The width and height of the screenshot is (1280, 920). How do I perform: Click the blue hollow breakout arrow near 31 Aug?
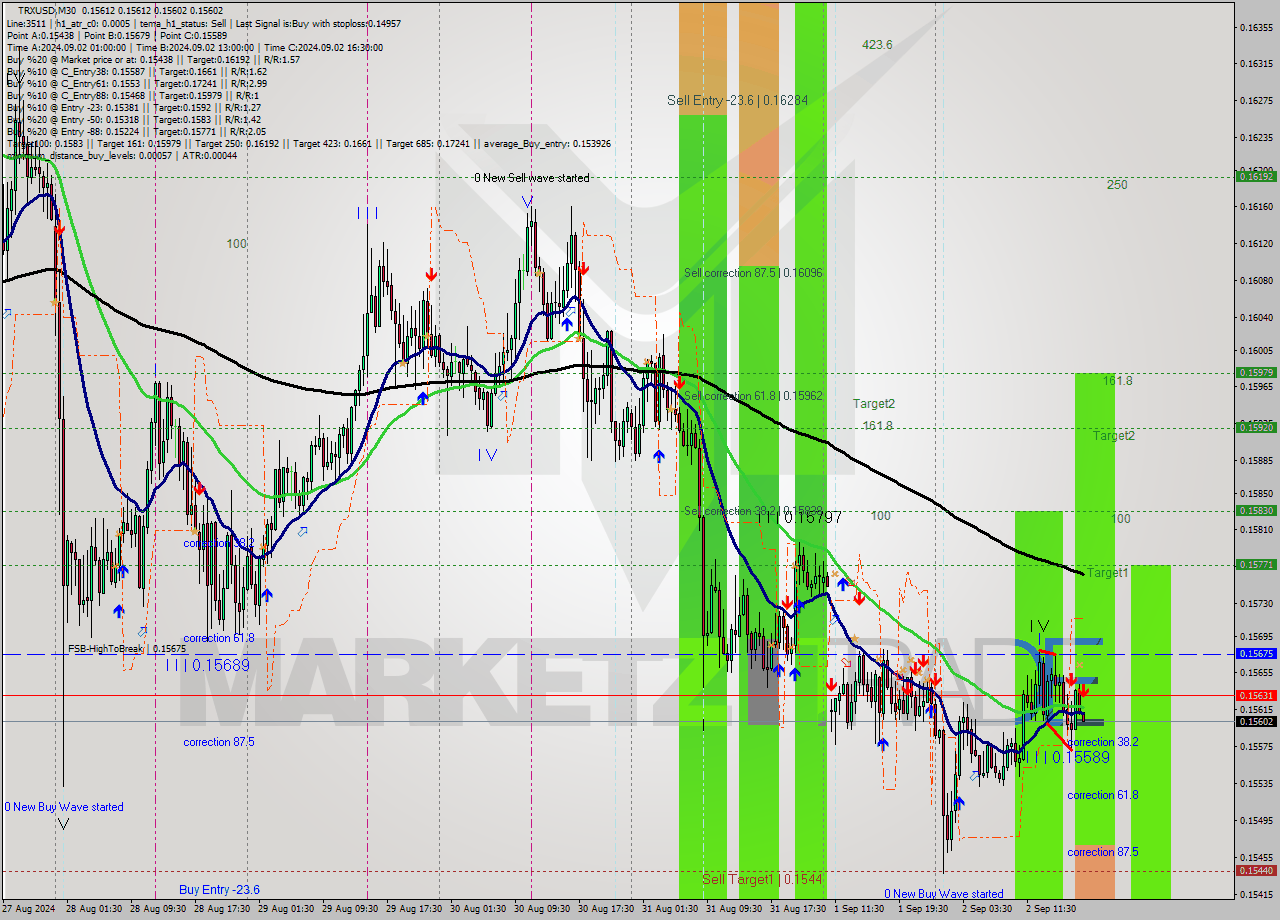(833, 620)
